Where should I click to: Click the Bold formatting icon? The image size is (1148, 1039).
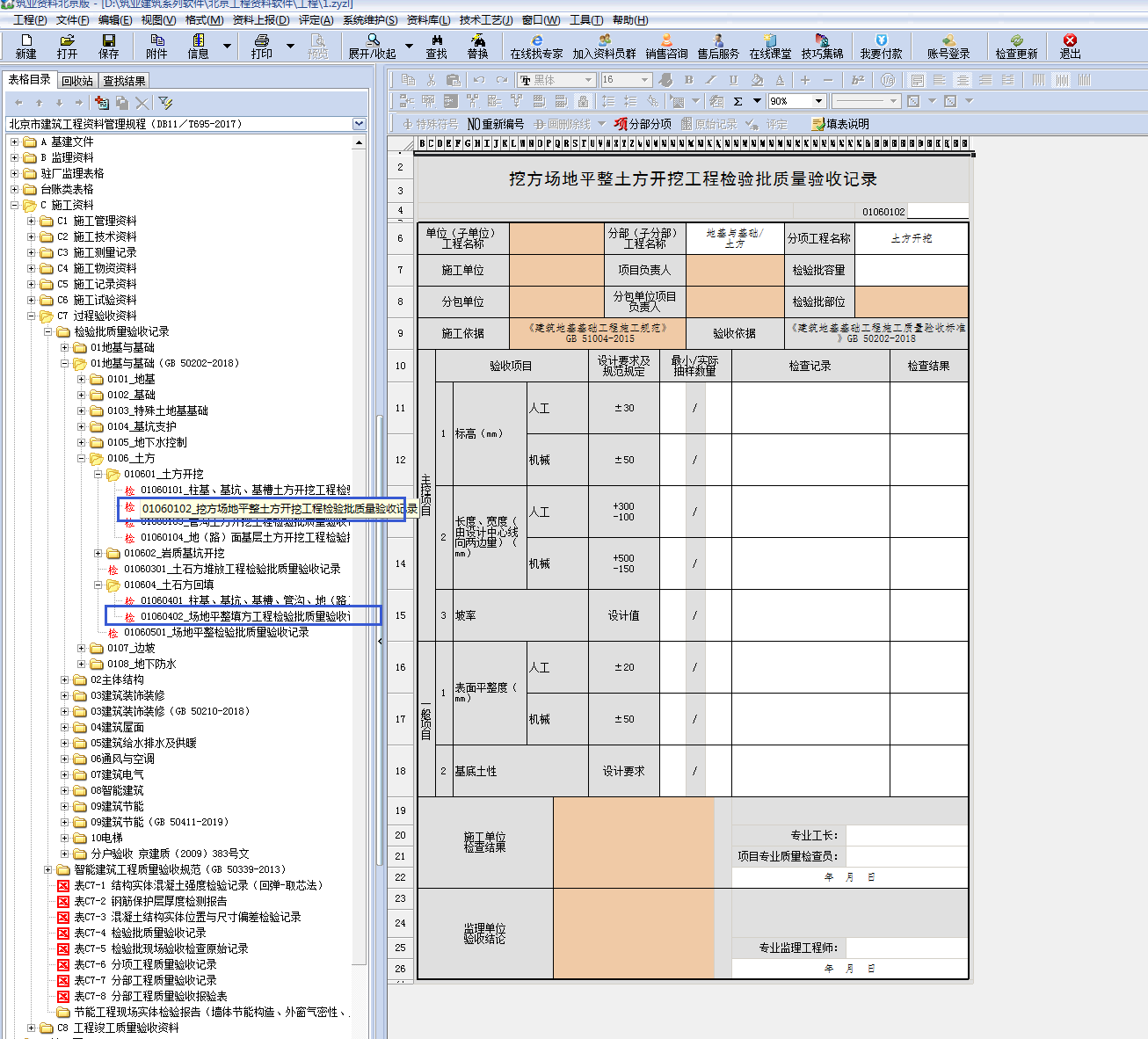tap(689, 80)
